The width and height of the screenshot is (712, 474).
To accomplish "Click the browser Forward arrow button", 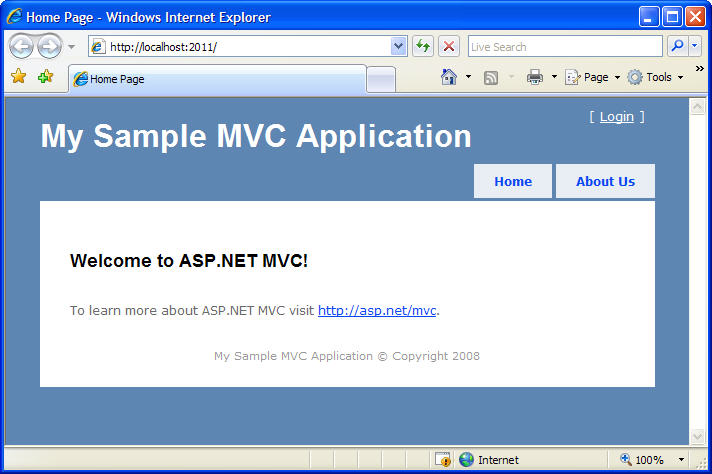I will pos(49,46).
